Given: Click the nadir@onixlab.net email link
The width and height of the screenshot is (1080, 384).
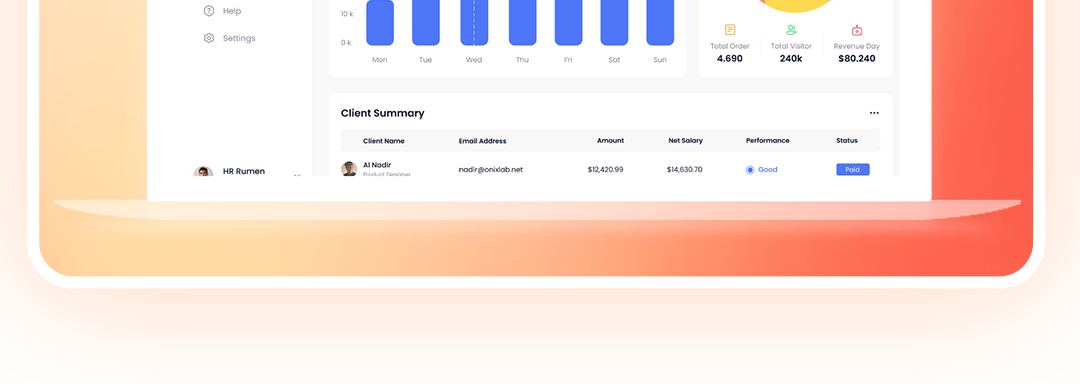Looking at the screenshot, I should coord(490,169).
